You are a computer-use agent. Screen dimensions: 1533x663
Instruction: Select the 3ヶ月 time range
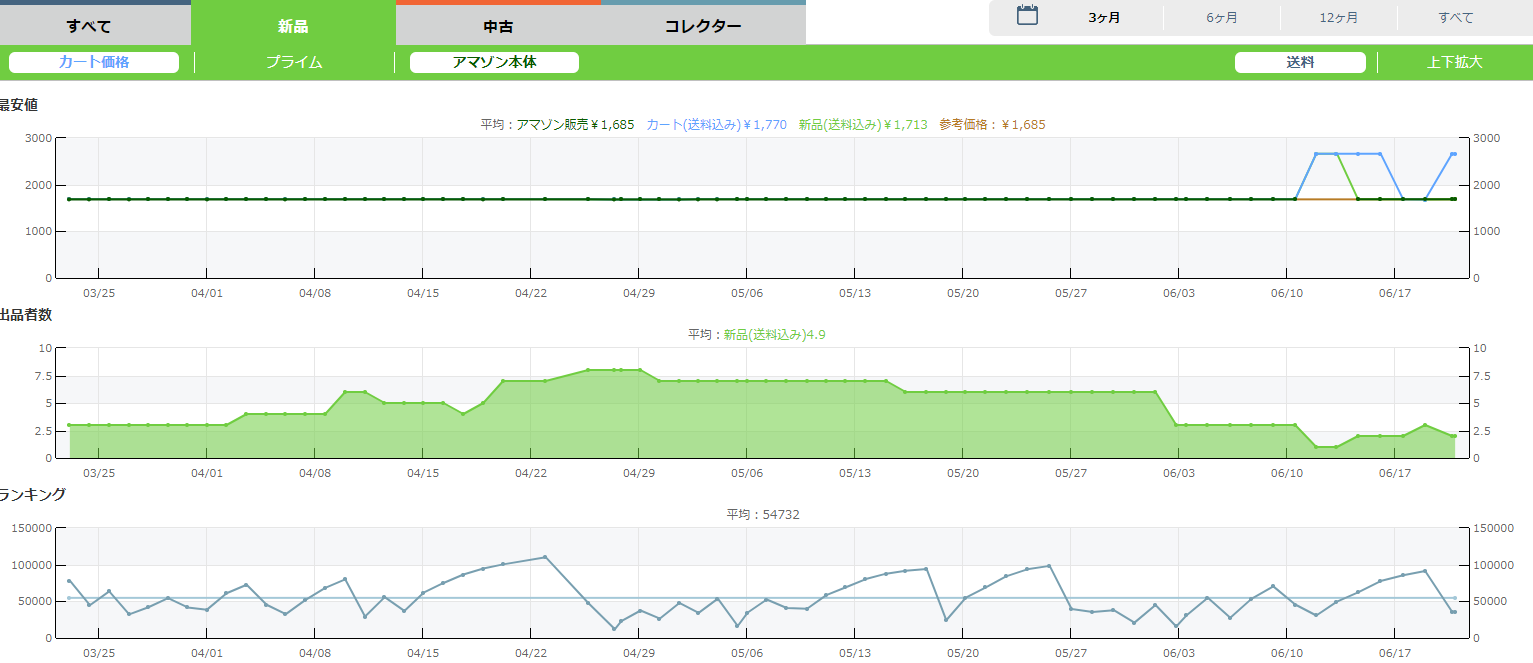click(x=1104, y=18)
